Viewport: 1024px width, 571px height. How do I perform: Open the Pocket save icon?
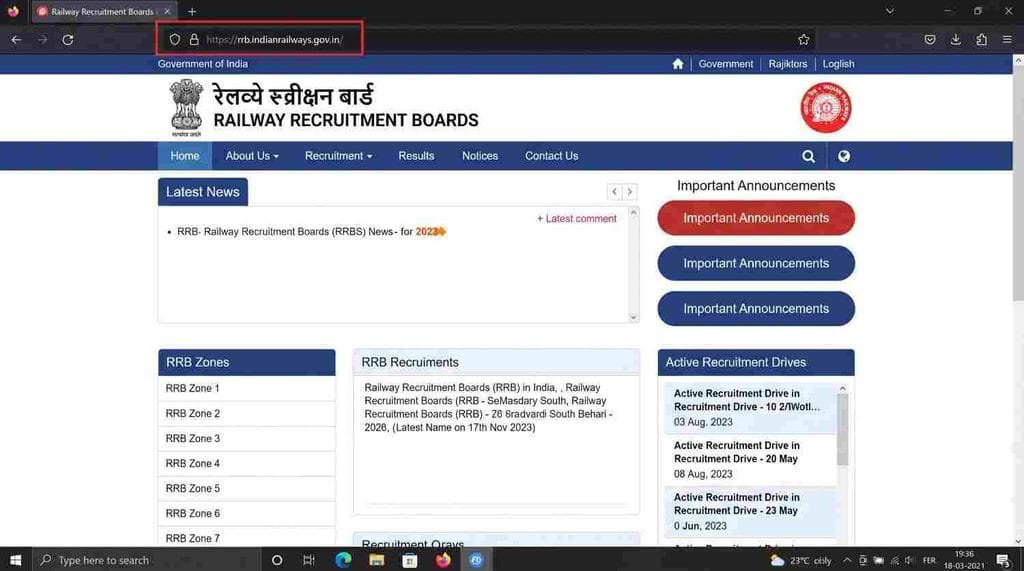pos(930,40)
